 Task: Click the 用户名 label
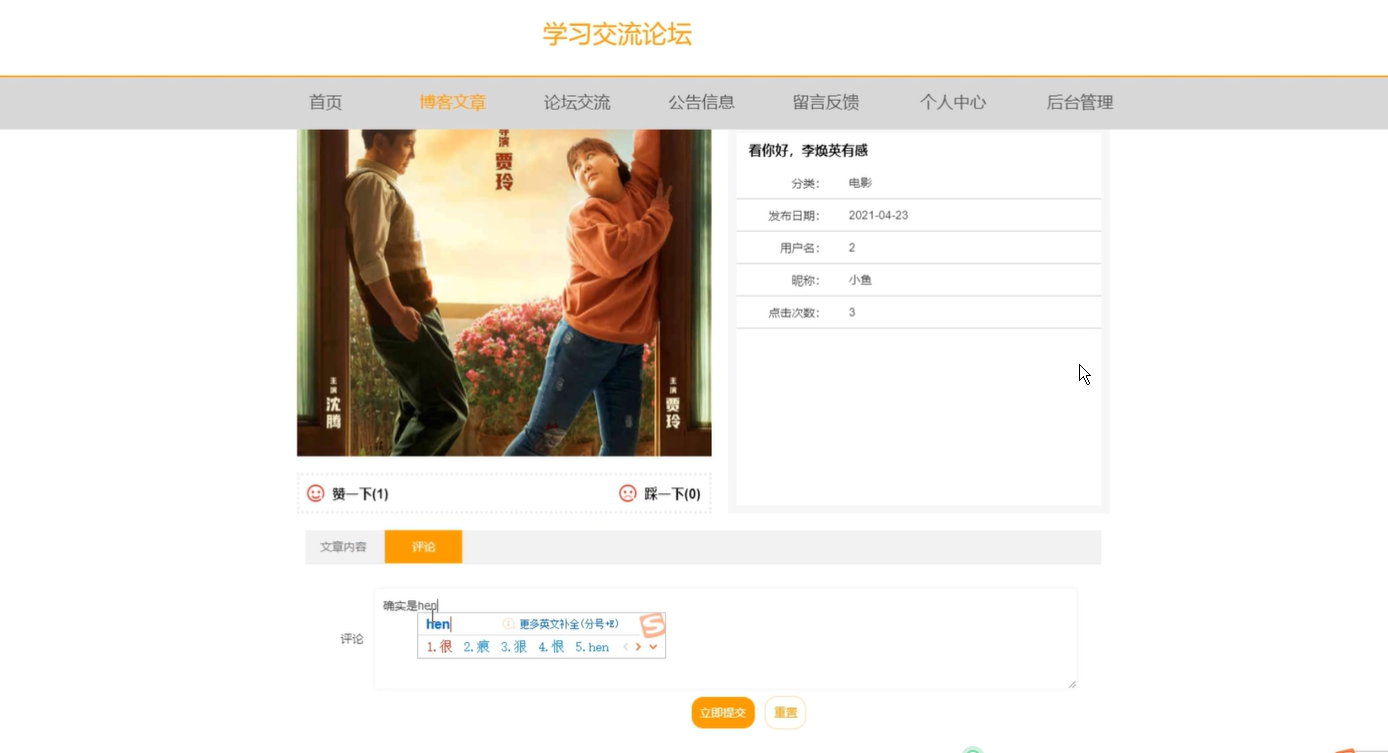click(x=800, y=248)
